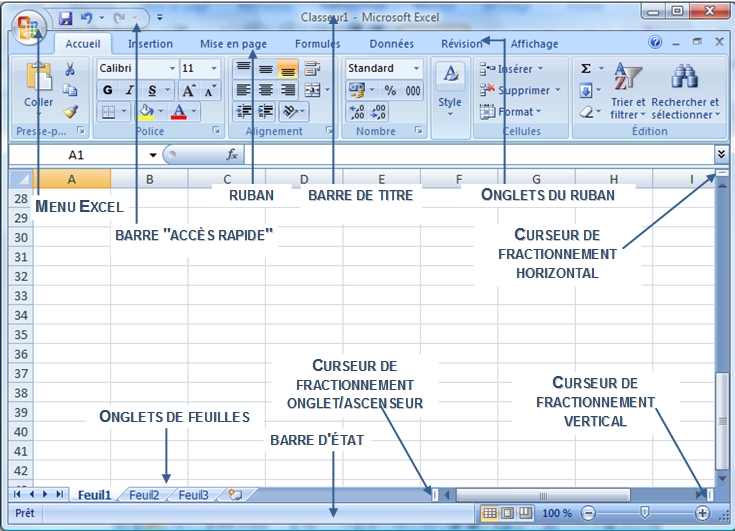Align text to bottom of cell
735x531 pixels.
point(288,69)
